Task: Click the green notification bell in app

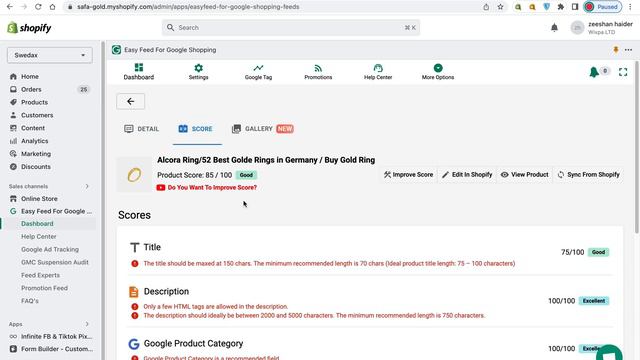Action: tap(594, 72)
